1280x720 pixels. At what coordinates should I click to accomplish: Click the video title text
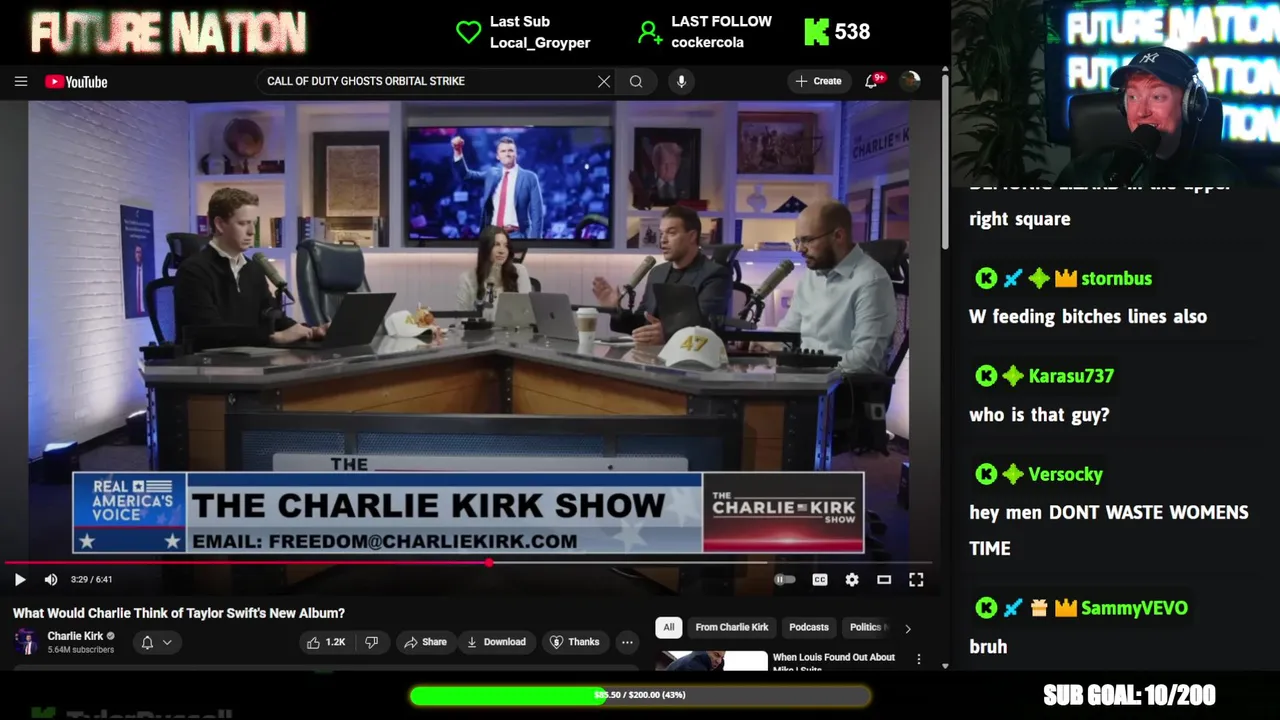[179, 613]
